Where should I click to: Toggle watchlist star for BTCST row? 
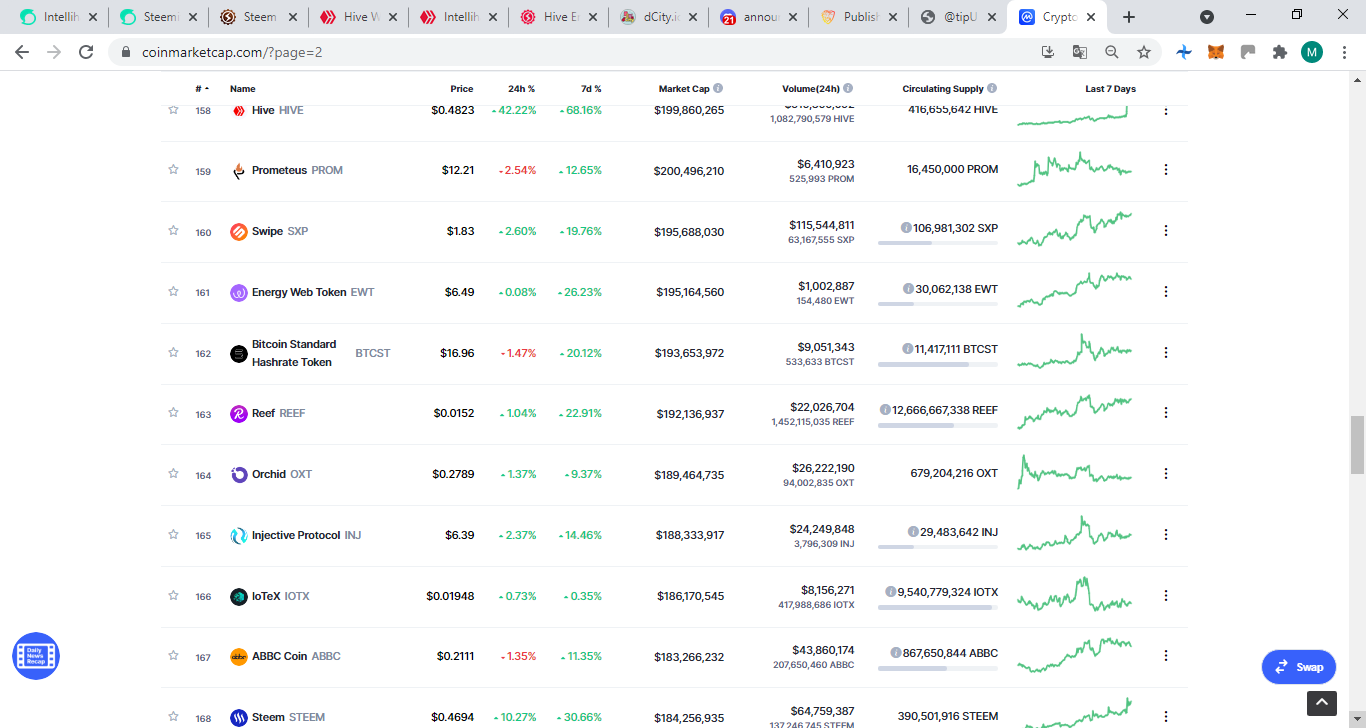coord(173,352)
